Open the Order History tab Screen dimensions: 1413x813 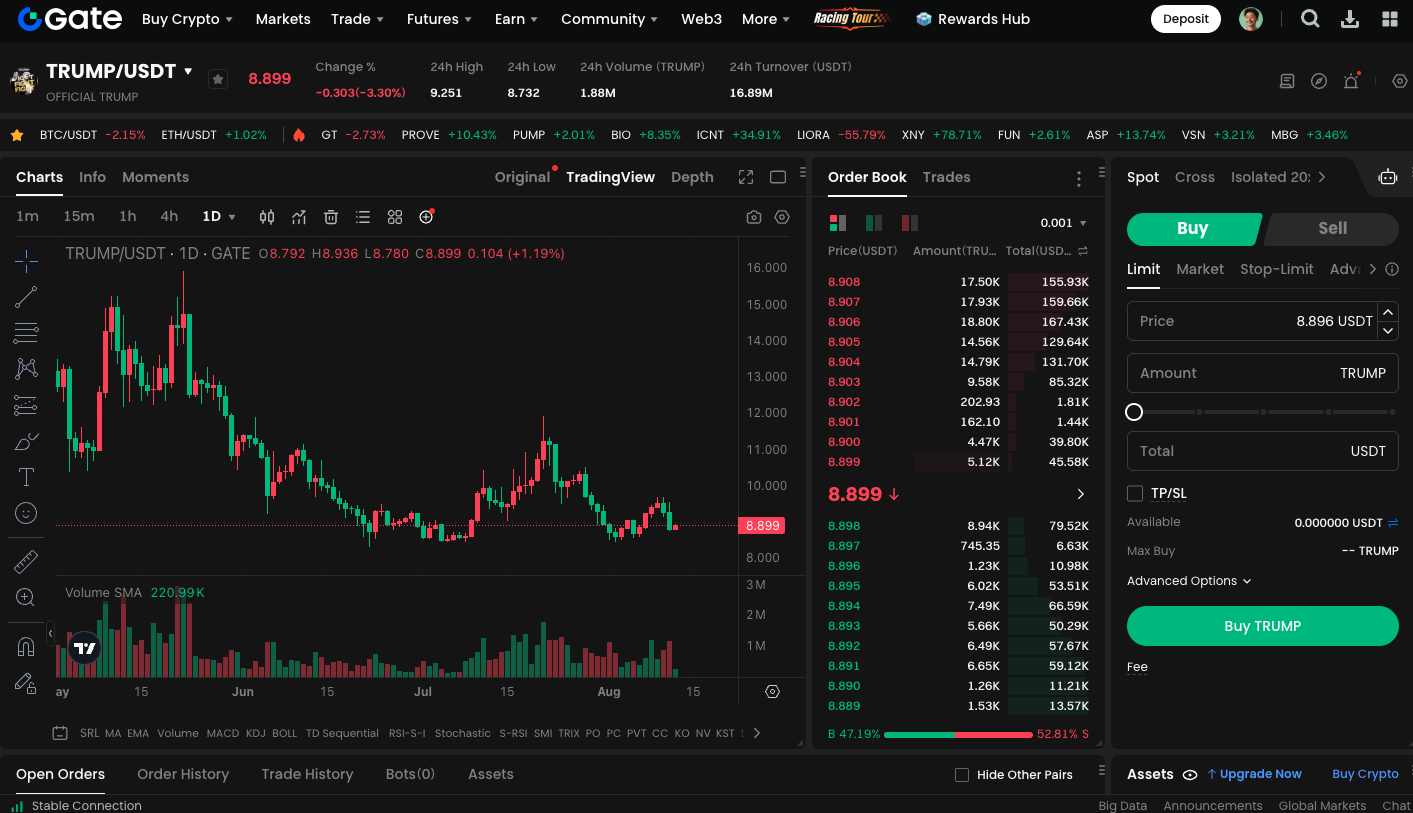click(x=183, y=774)
